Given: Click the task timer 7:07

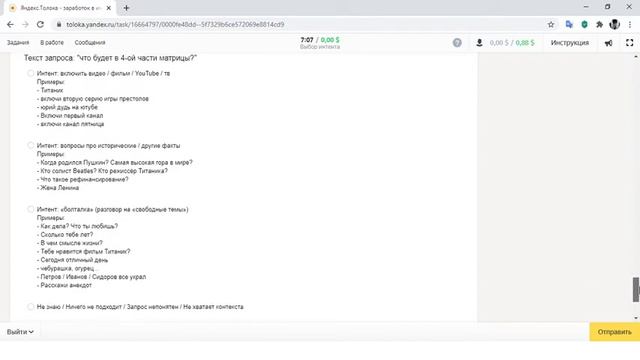Looking at the screenshot, I should coord(307,40).
